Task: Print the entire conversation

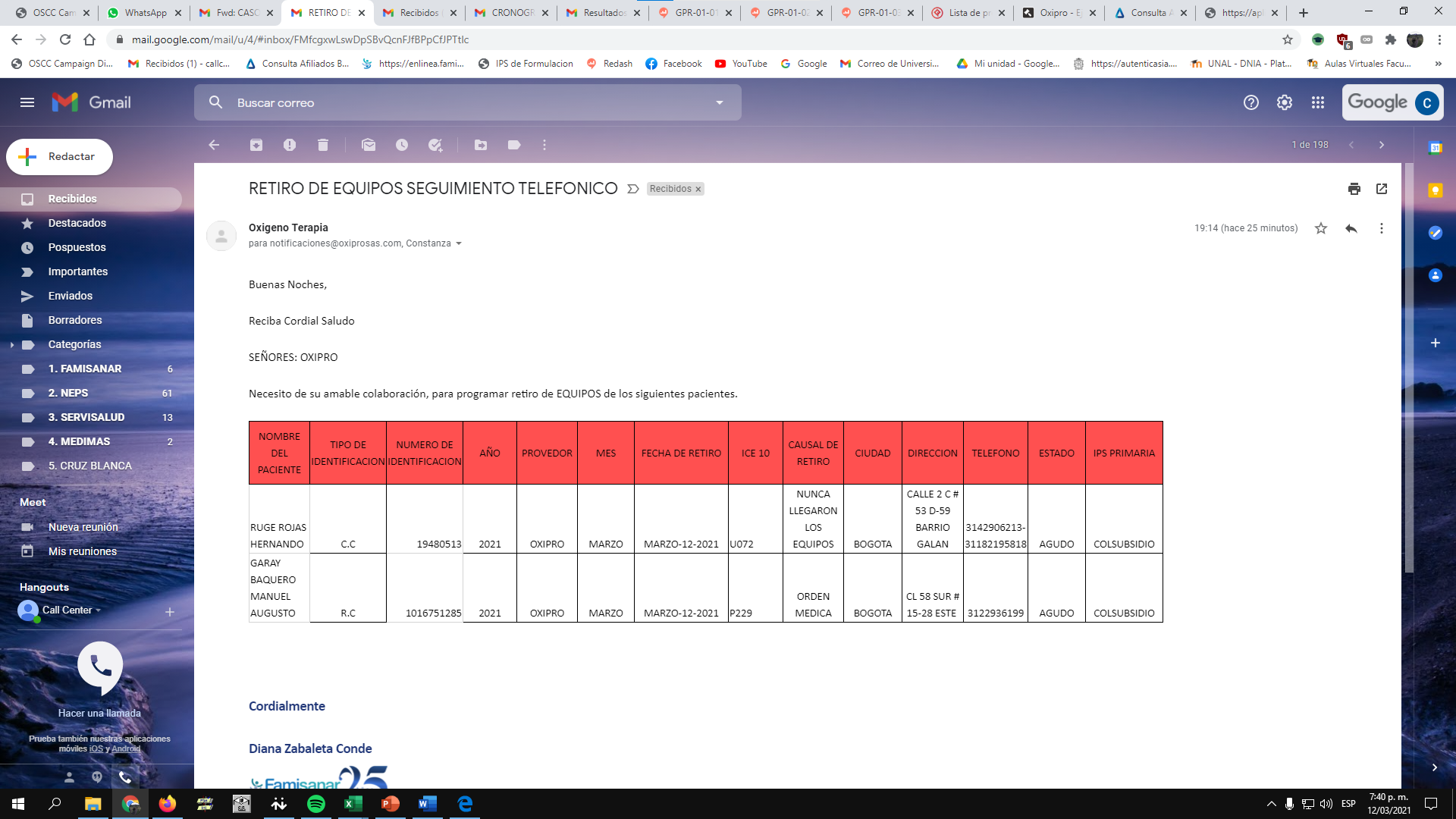Action: point(1354,189)
